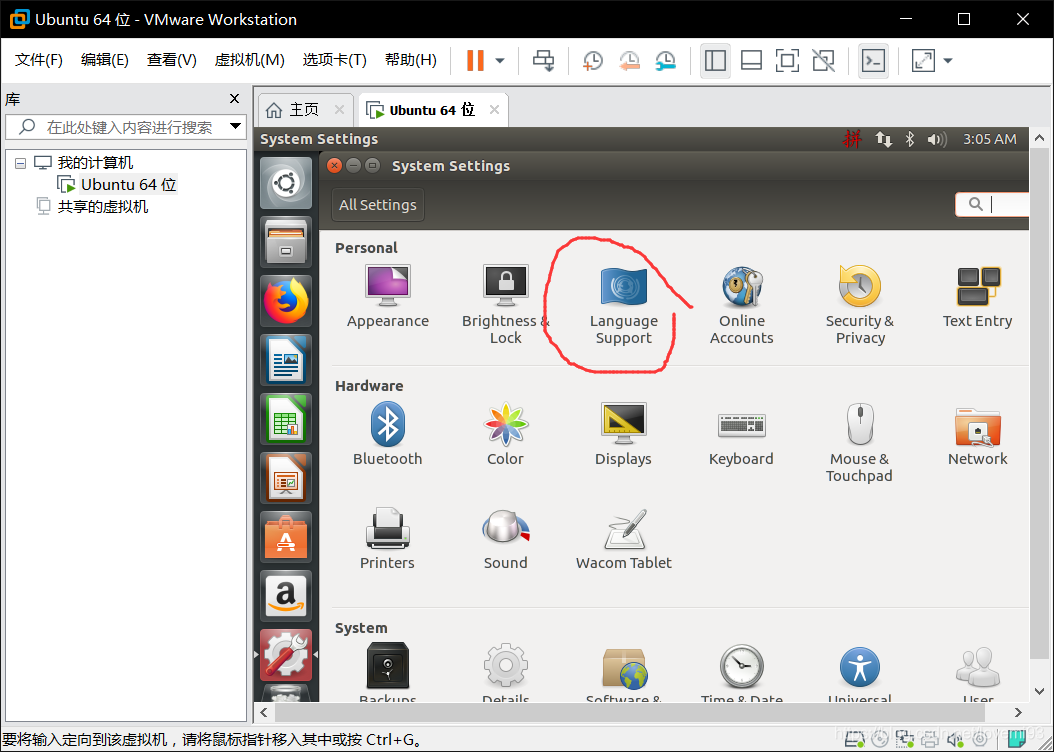The width and height of the screenshot is (1054, 752).
Task: Open Color settings
Action: point(505,433)
